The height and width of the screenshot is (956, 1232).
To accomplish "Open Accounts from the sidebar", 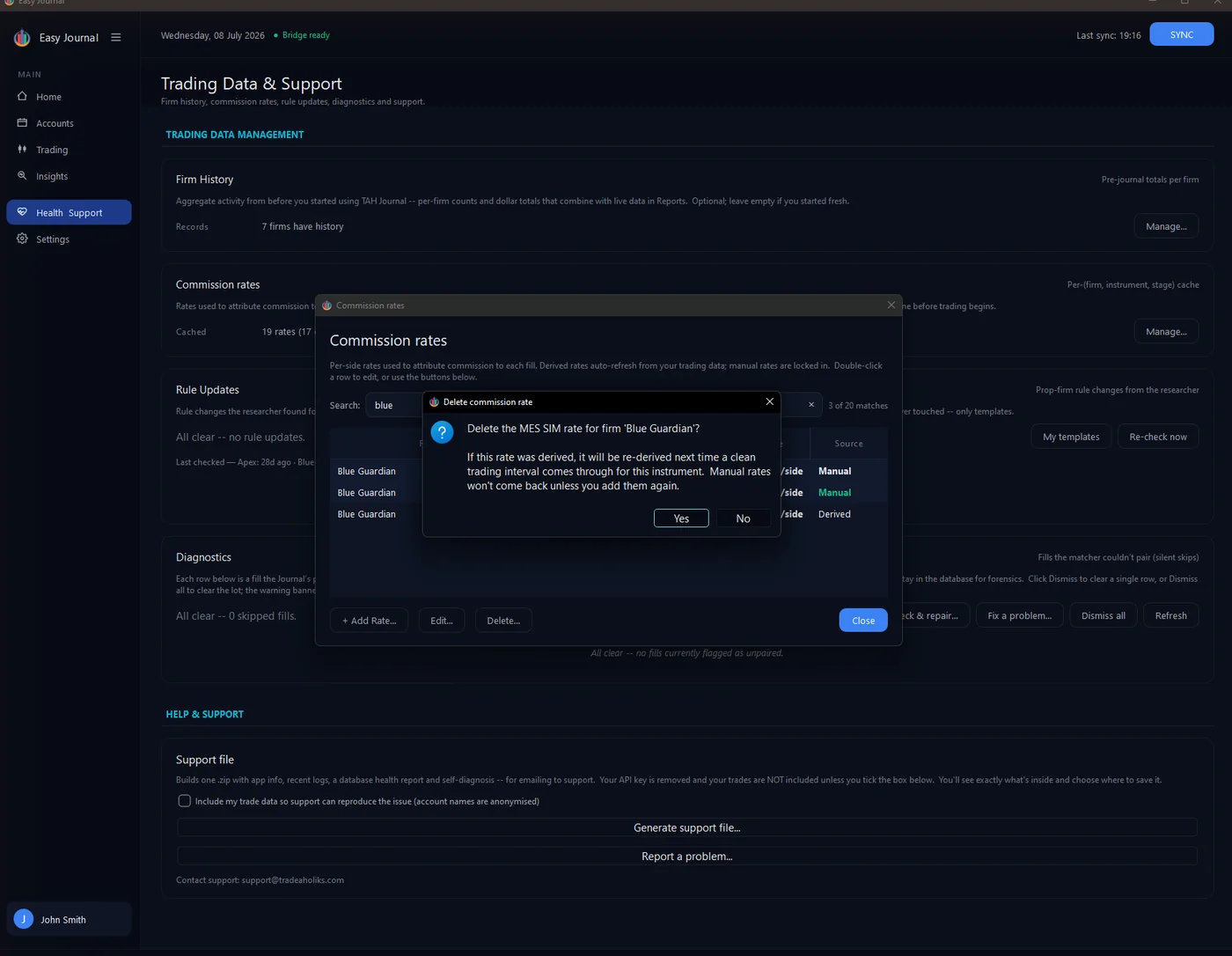I will tap(69, 123).
